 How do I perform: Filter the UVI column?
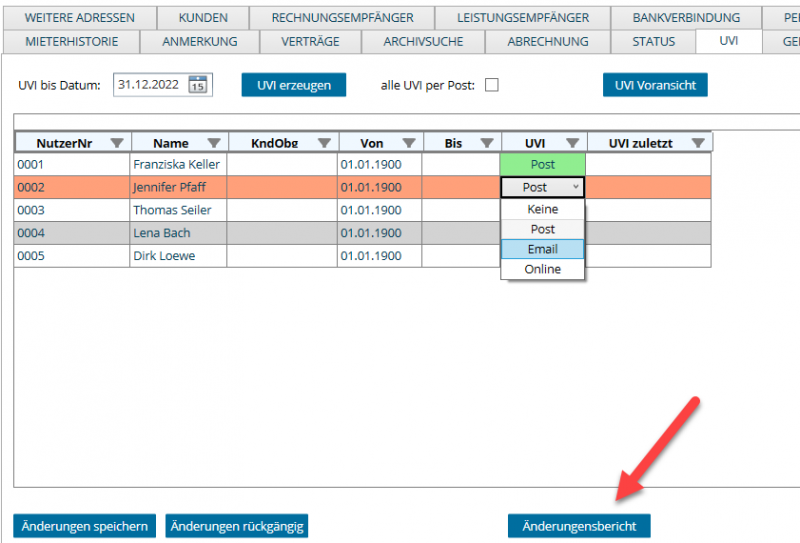(572, 143)
